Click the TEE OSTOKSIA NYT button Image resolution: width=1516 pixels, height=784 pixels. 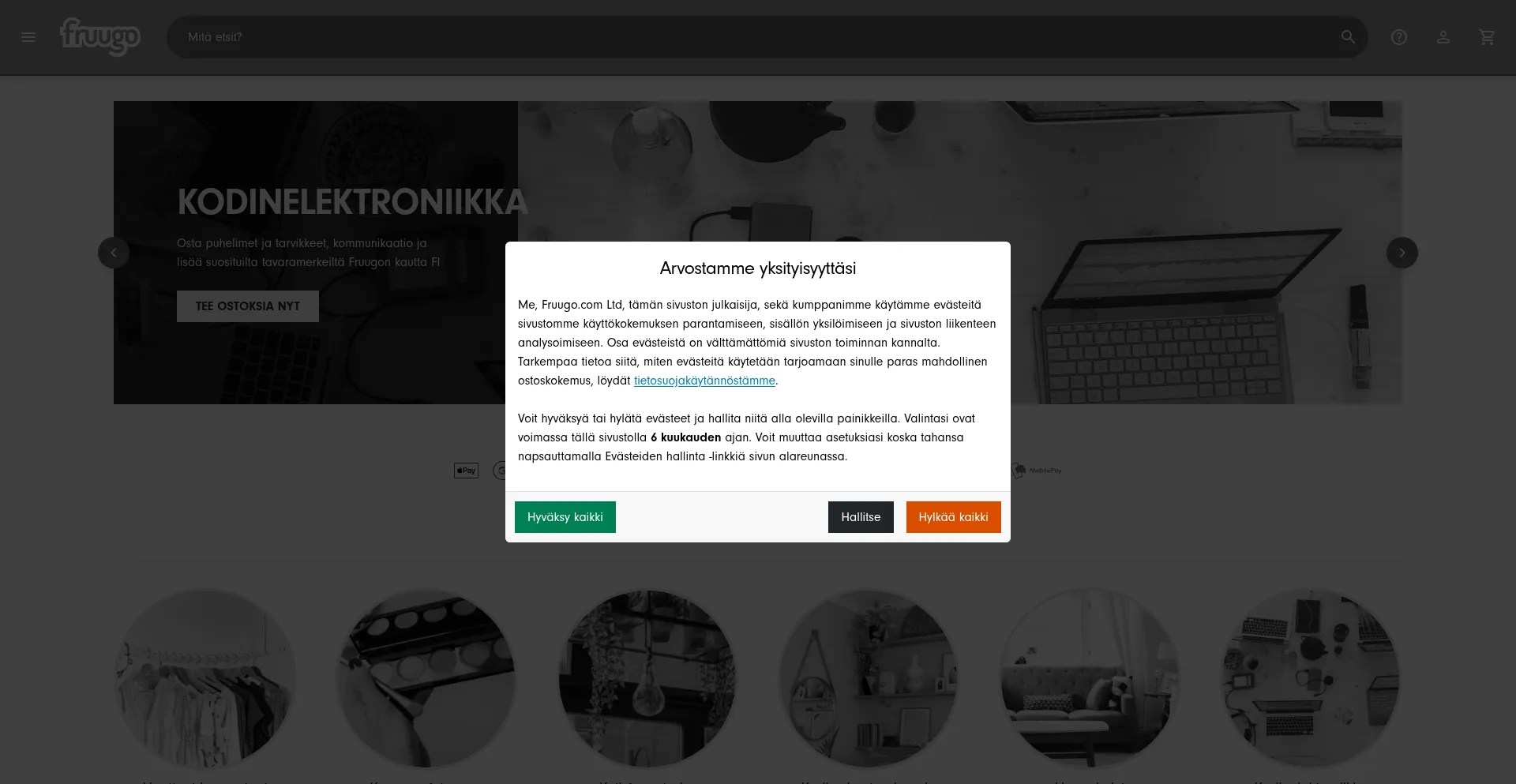pyautogui.click(x=248, y=306)
